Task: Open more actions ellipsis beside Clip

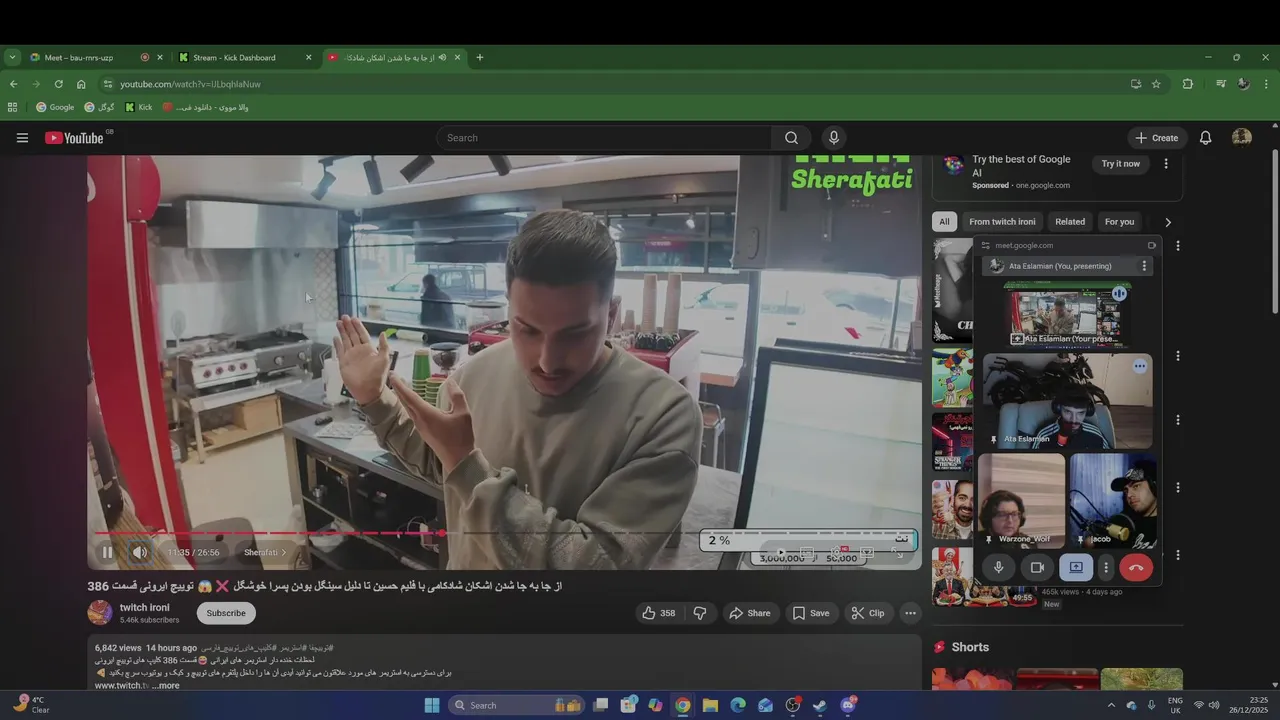Action: point(910,613)
